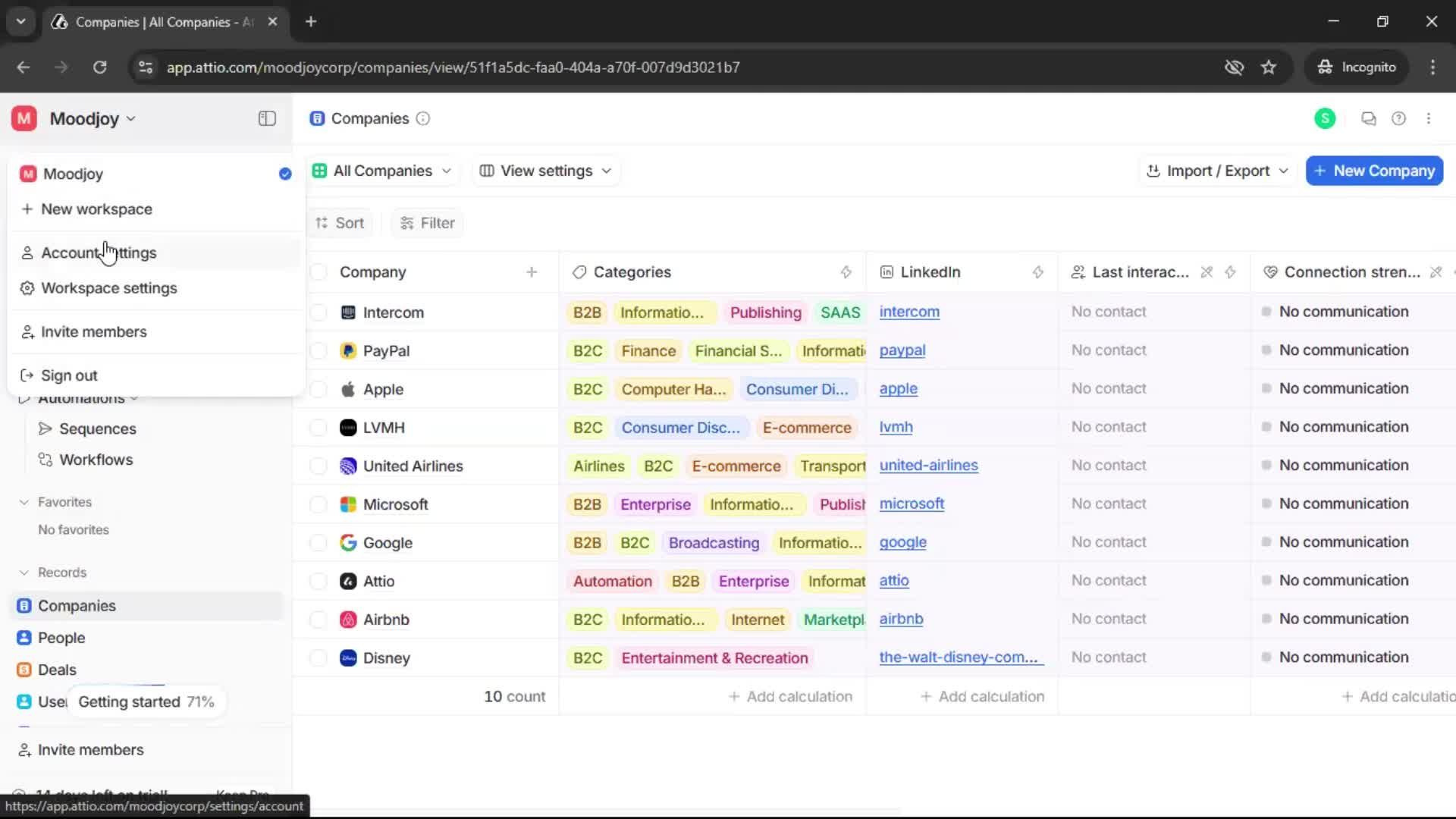Viewport: 1456px width, 819px height.
Task: Click the SAAS category tag for Intercom
Action: [x=840, y=312]
